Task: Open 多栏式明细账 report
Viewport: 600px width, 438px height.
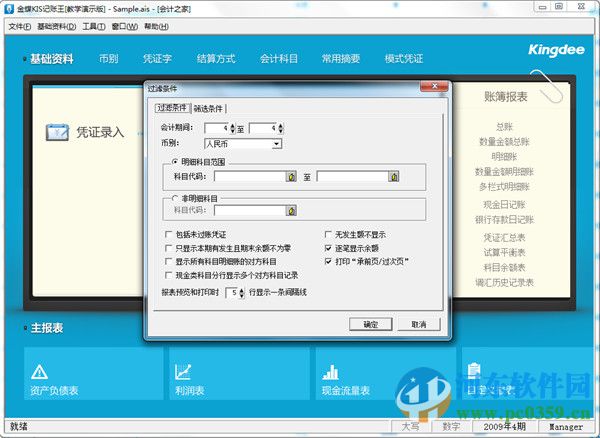Action: click(x=504, y=187)
